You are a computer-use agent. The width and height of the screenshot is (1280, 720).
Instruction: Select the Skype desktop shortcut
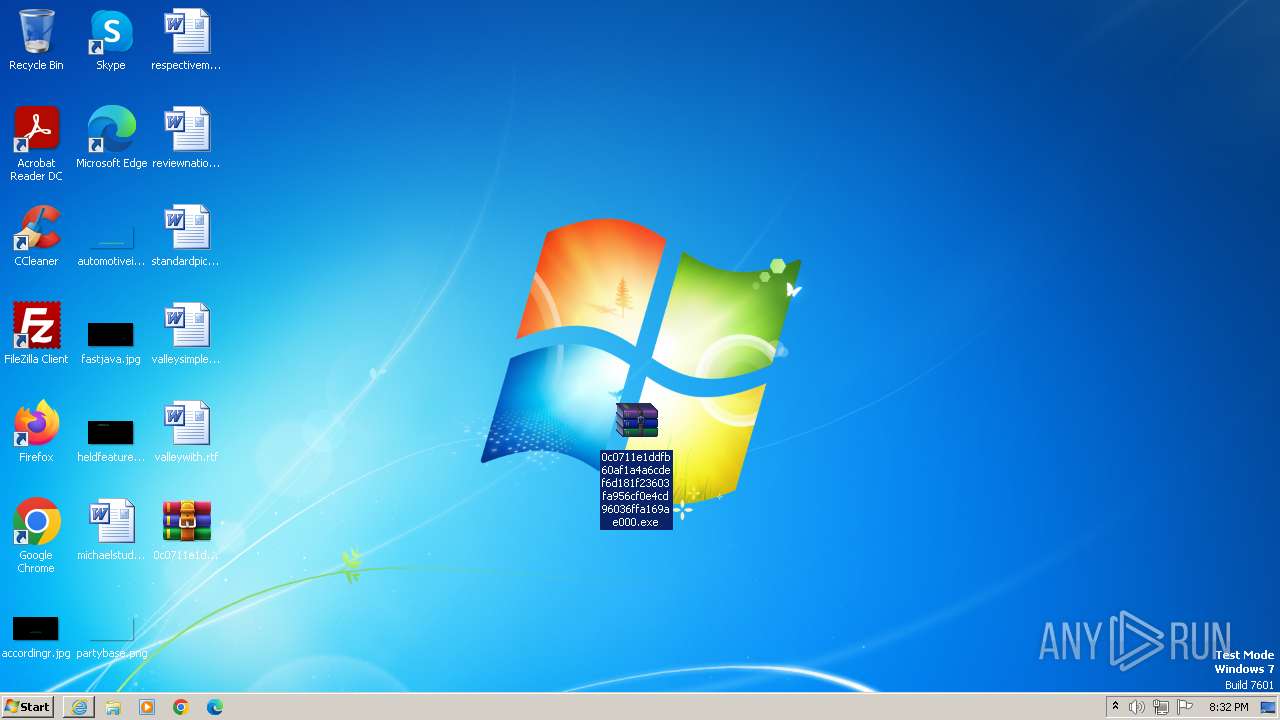click(x=111, y=40)
